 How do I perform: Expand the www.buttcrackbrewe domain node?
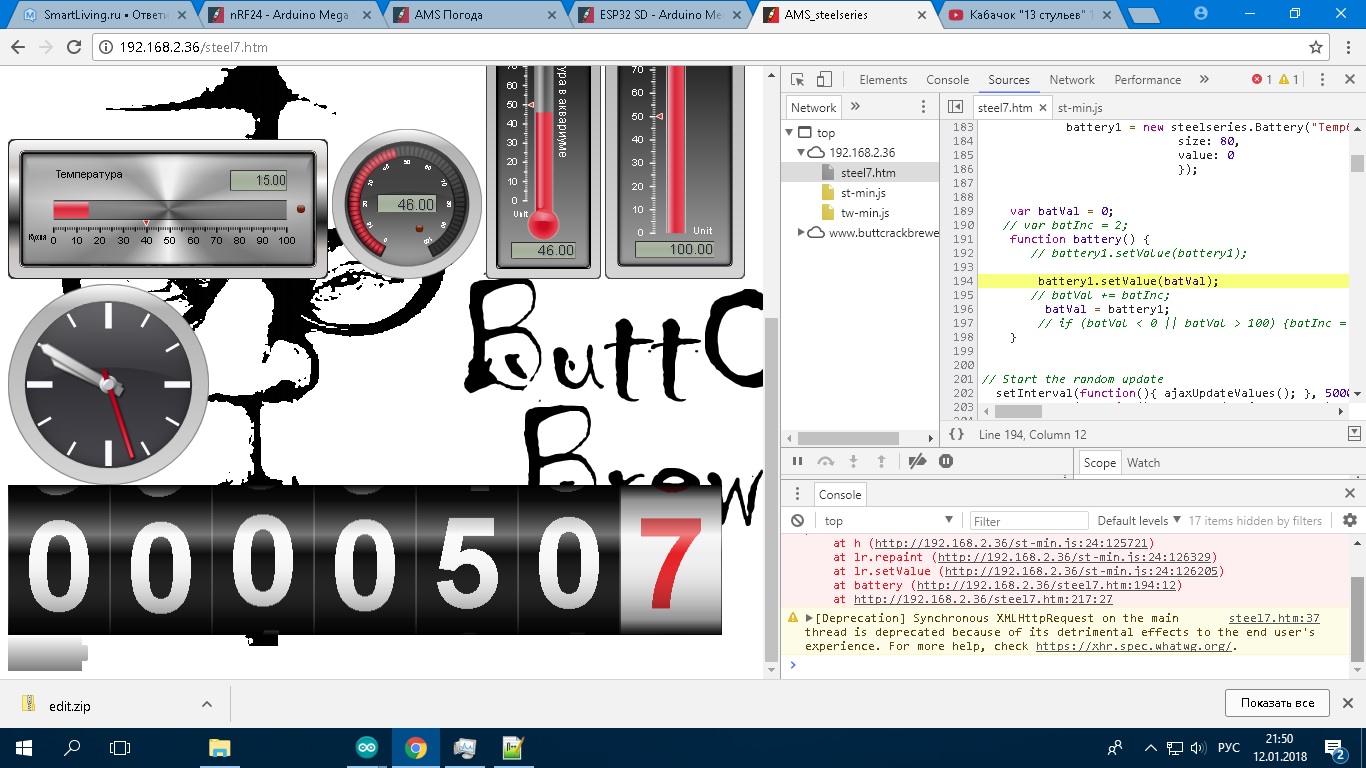[x=802, y=233]
